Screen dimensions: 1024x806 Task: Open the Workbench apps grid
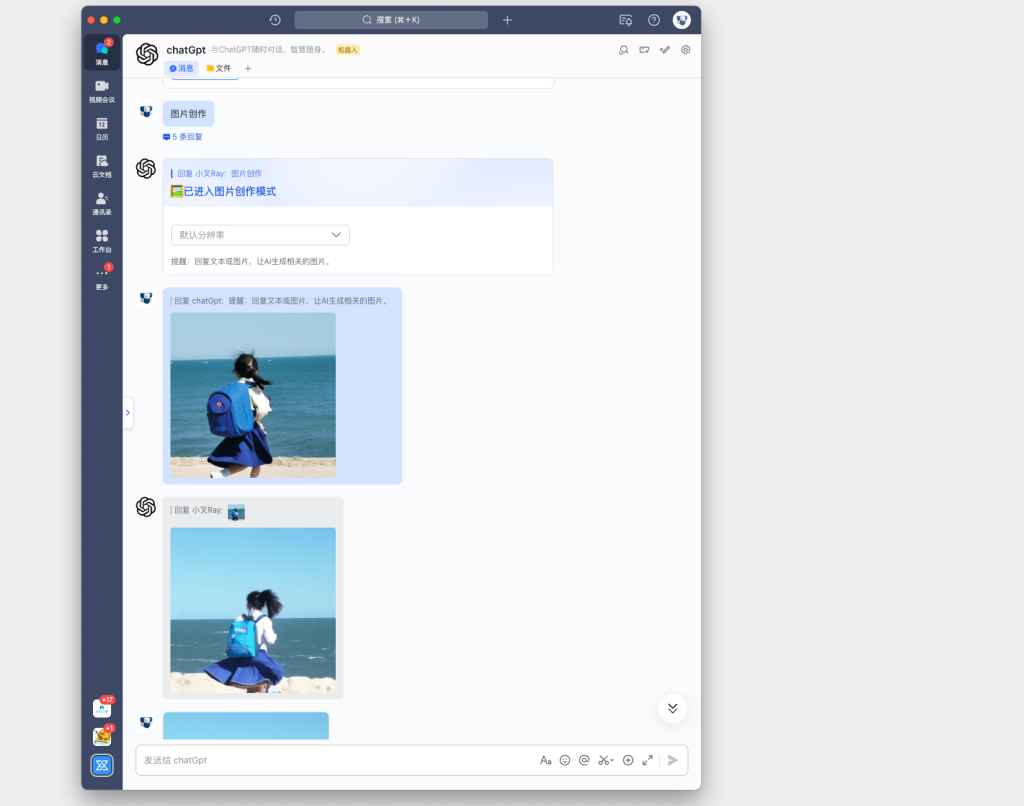point(102,240)
